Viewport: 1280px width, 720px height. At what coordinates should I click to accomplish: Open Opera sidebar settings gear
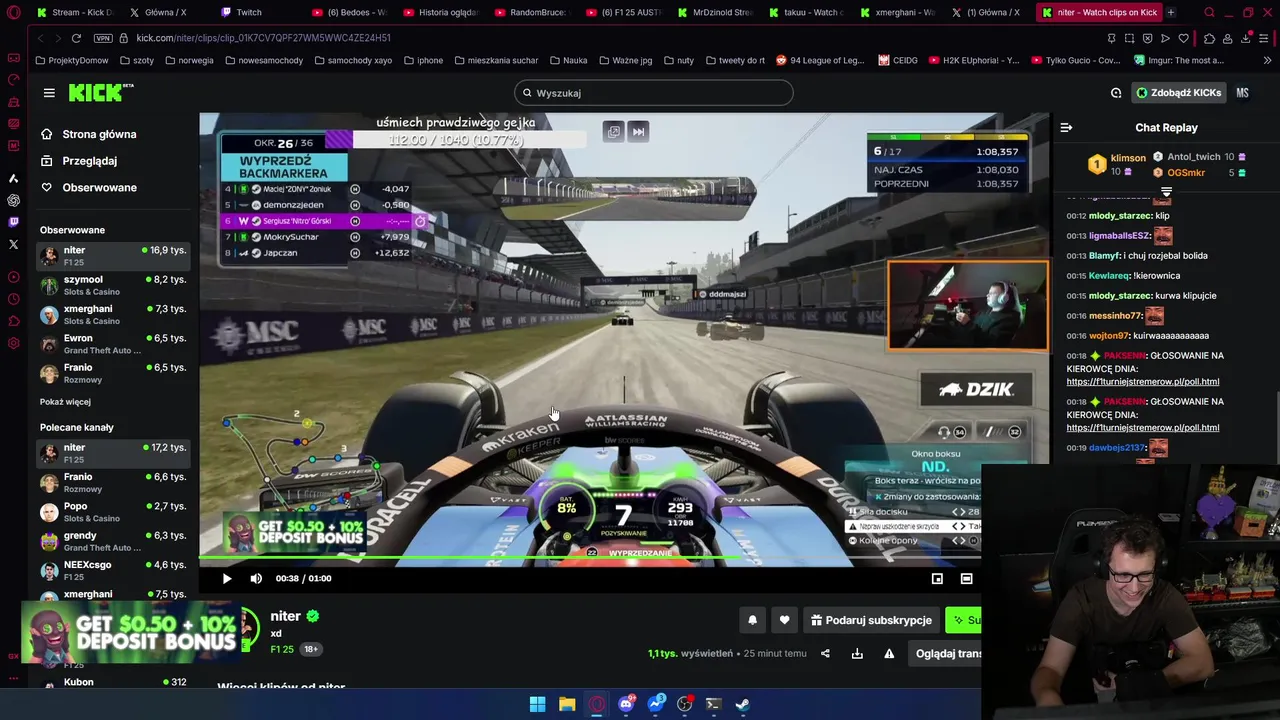pyautogui.click(x=13, y=343)
